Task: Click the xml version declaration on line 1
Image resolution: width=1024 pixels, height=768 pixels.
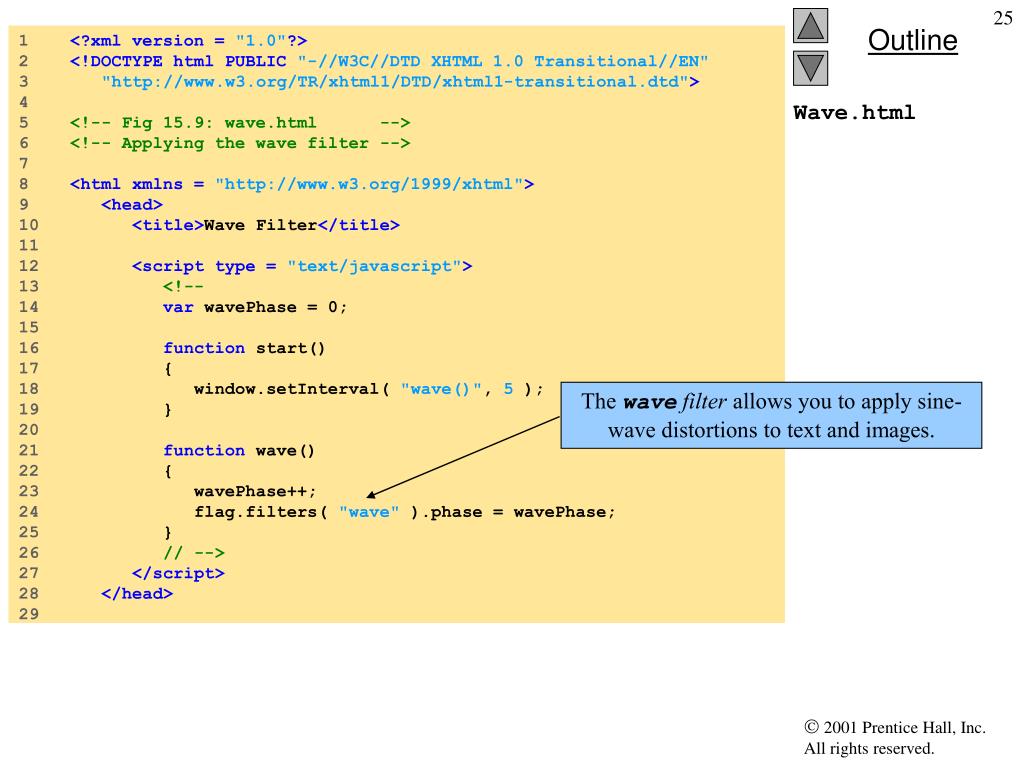Action: click(188, 40)
